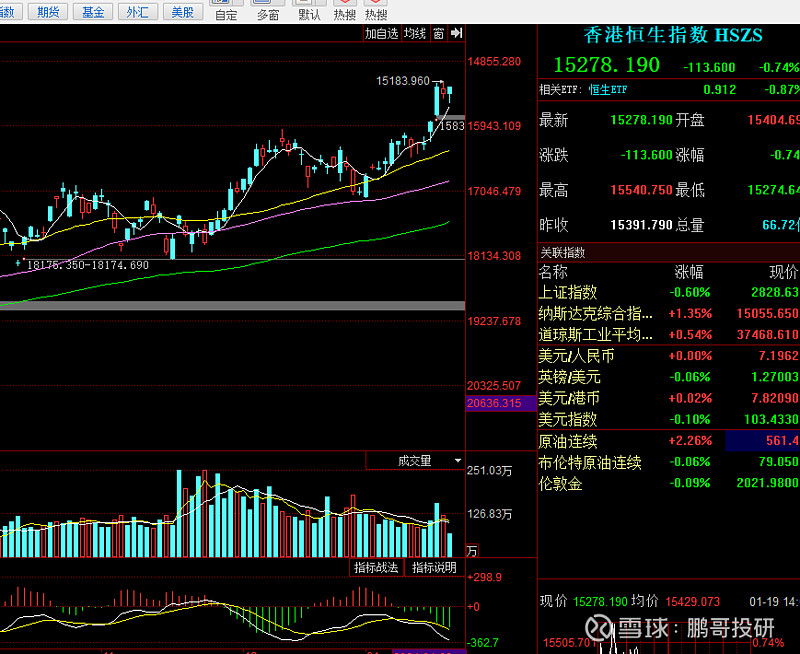Click the large 15278.190 headline price
The image size is (800, 654).
tap(607, 65)
